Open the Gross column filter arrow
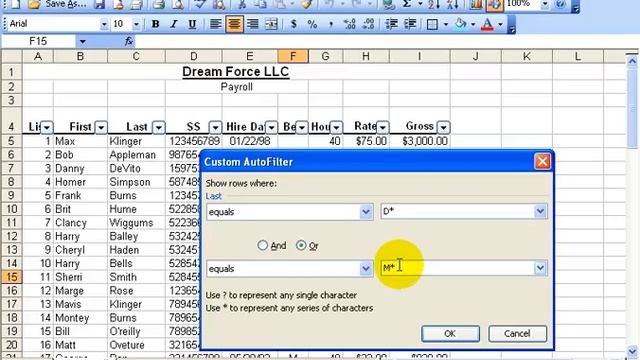Viewport: 640px width, 360px height. 443,128
